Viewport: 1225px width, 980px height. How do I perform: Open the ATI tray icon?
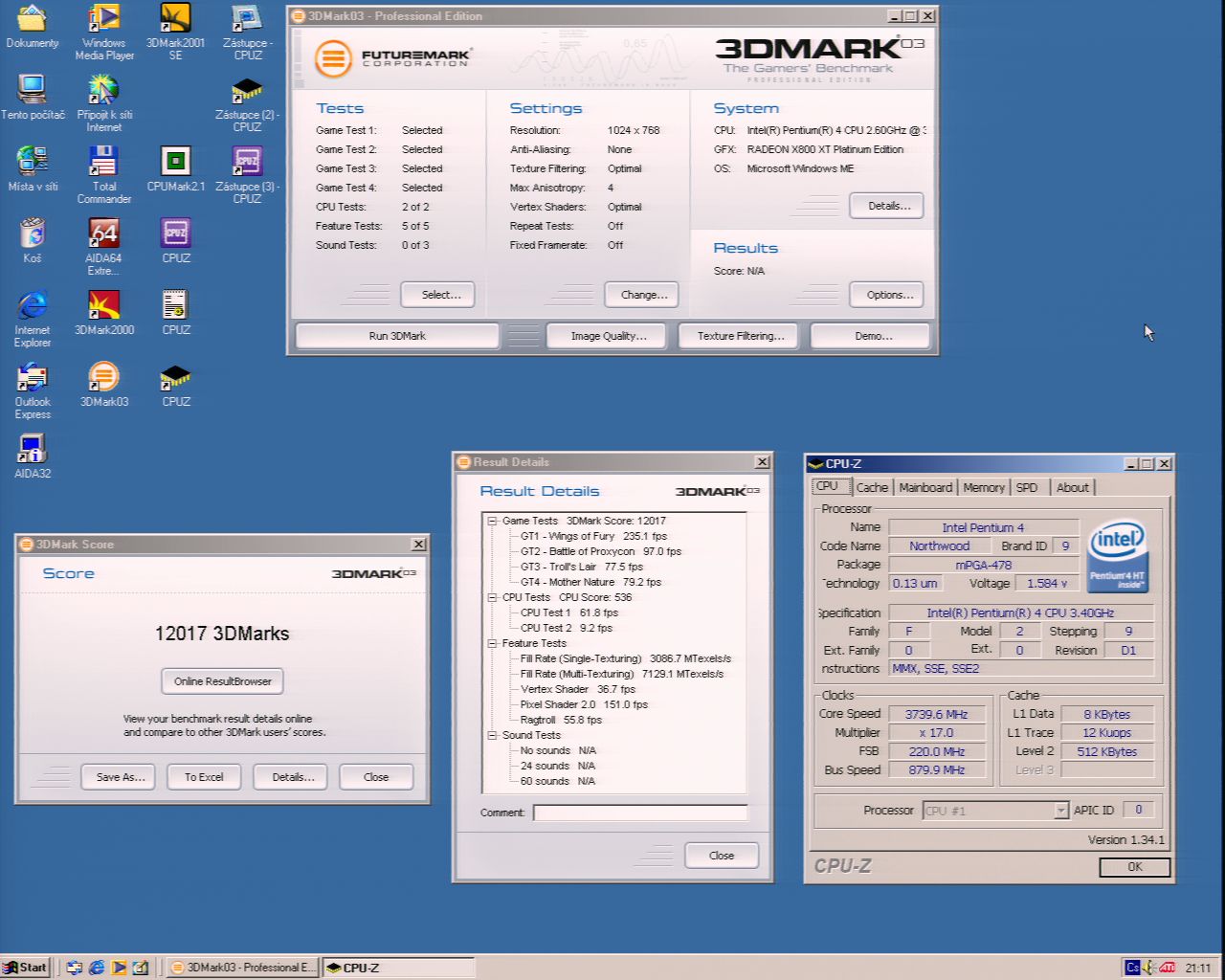1168,968
